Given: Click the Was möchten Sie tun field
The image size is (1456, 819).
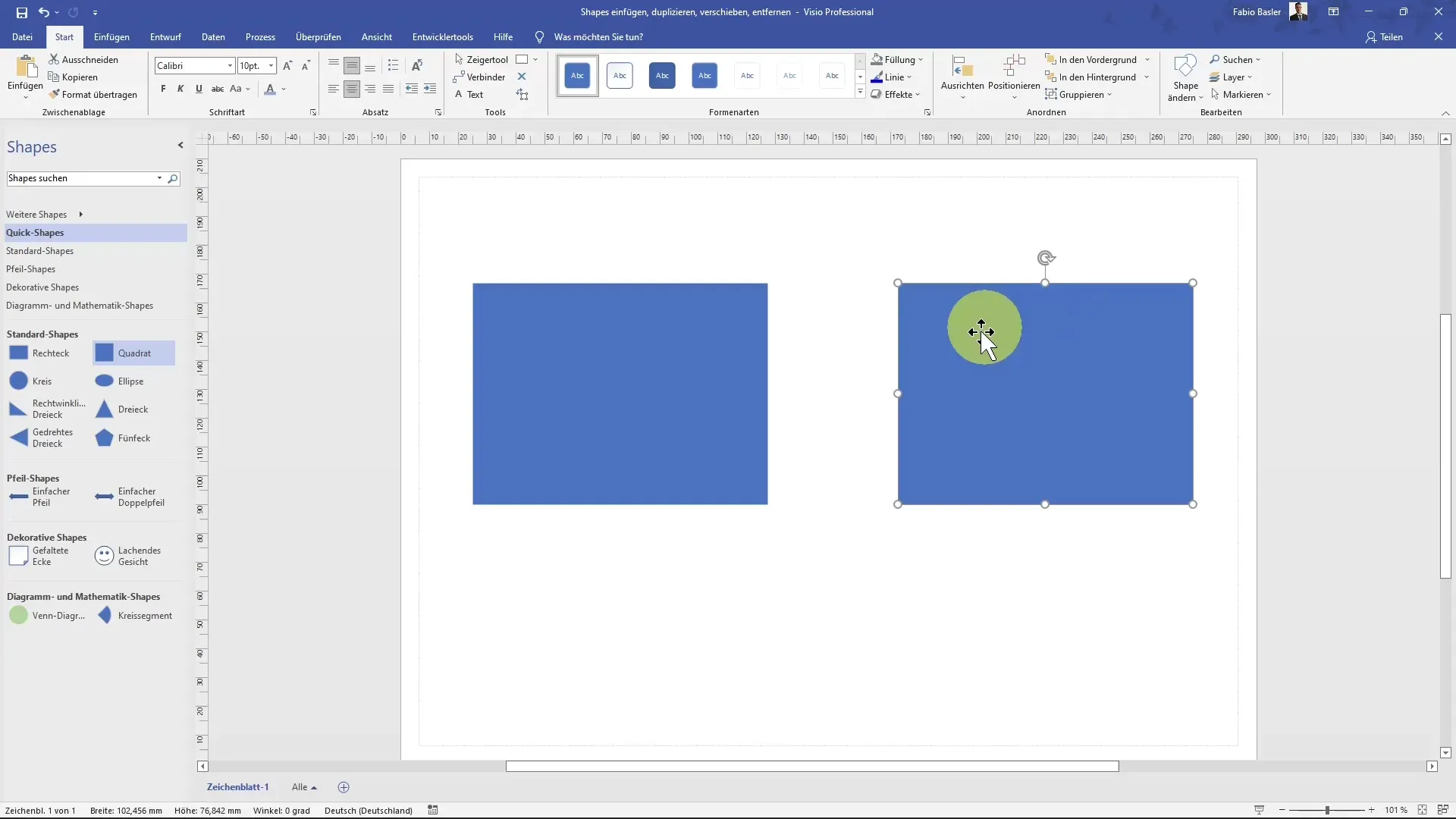Looking at the screenshot, I should pyautogui.click(x=598, y=36).
